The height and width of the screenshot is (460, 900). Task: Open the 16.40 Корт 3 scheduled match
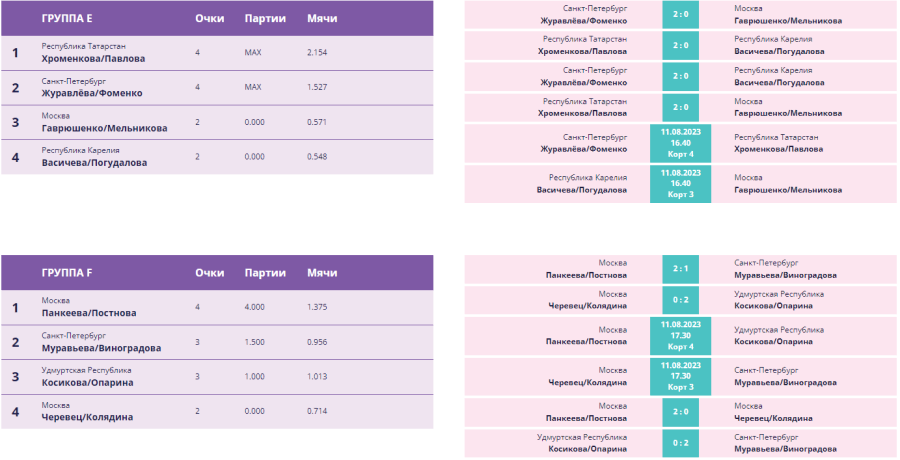680,183
